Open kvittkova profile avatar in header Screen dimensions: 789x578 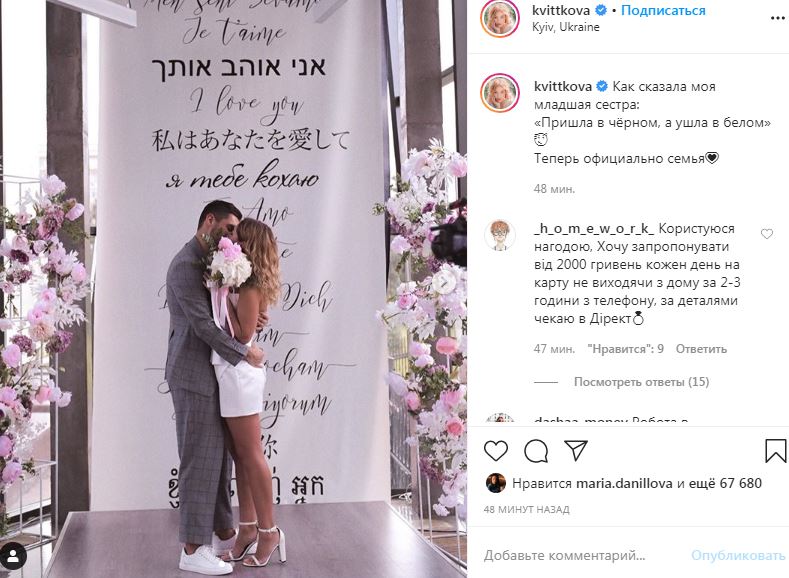pyautogui.click(x=500, y=19)
